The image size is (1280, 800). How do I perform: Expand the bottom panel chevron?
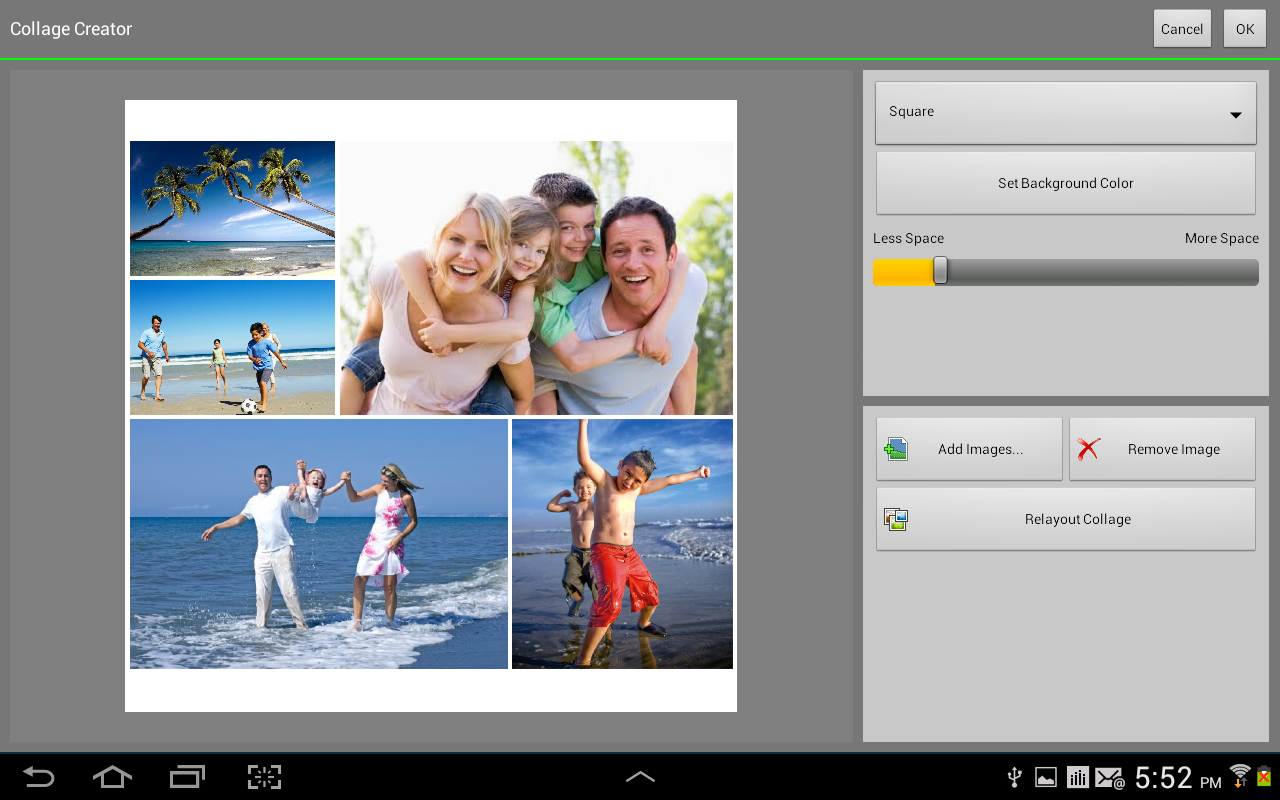[640, 777]
